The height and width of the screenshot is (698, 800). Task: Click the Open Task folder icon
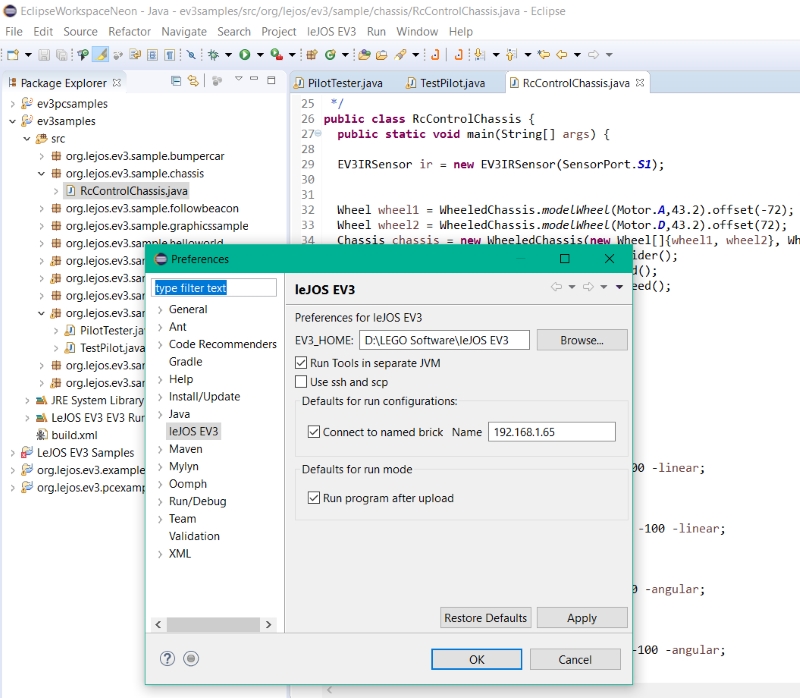pyautogui.click(x=382, y=55)
